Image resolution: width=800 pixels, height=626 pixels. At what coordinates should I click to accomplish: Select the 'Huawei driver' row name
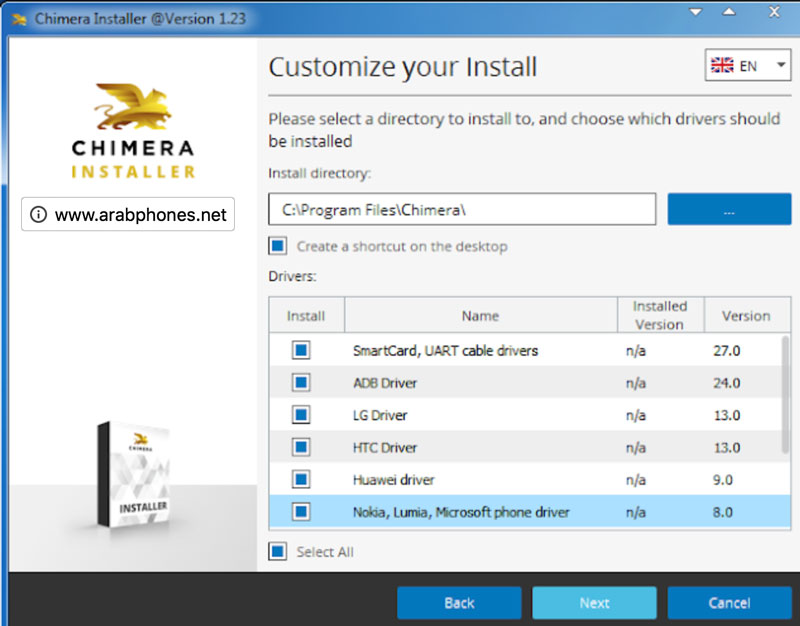393,480
